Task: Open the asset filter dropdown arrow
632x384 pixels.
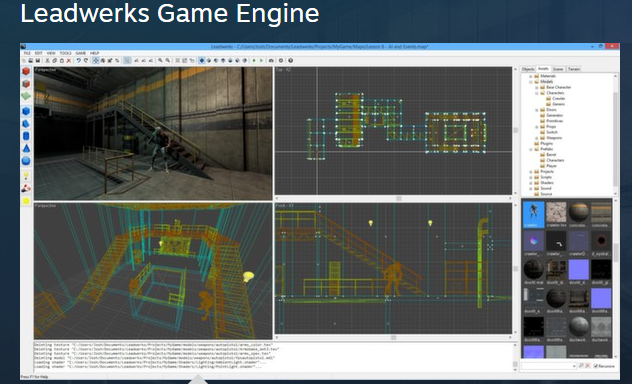Action: click(x=574, y=366)
